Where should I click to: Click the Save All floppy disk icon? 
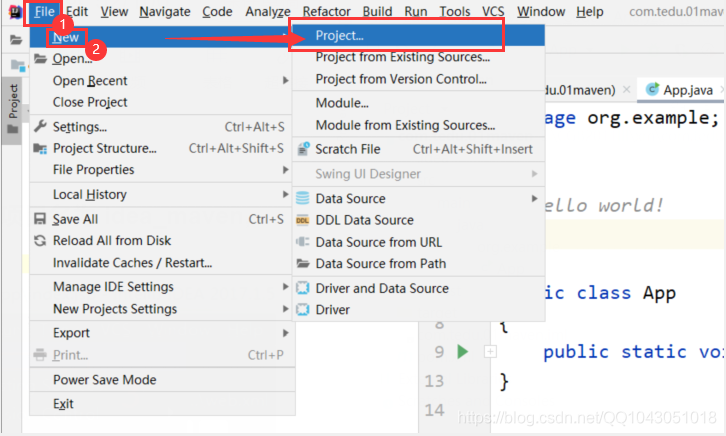tap(40, 218)
